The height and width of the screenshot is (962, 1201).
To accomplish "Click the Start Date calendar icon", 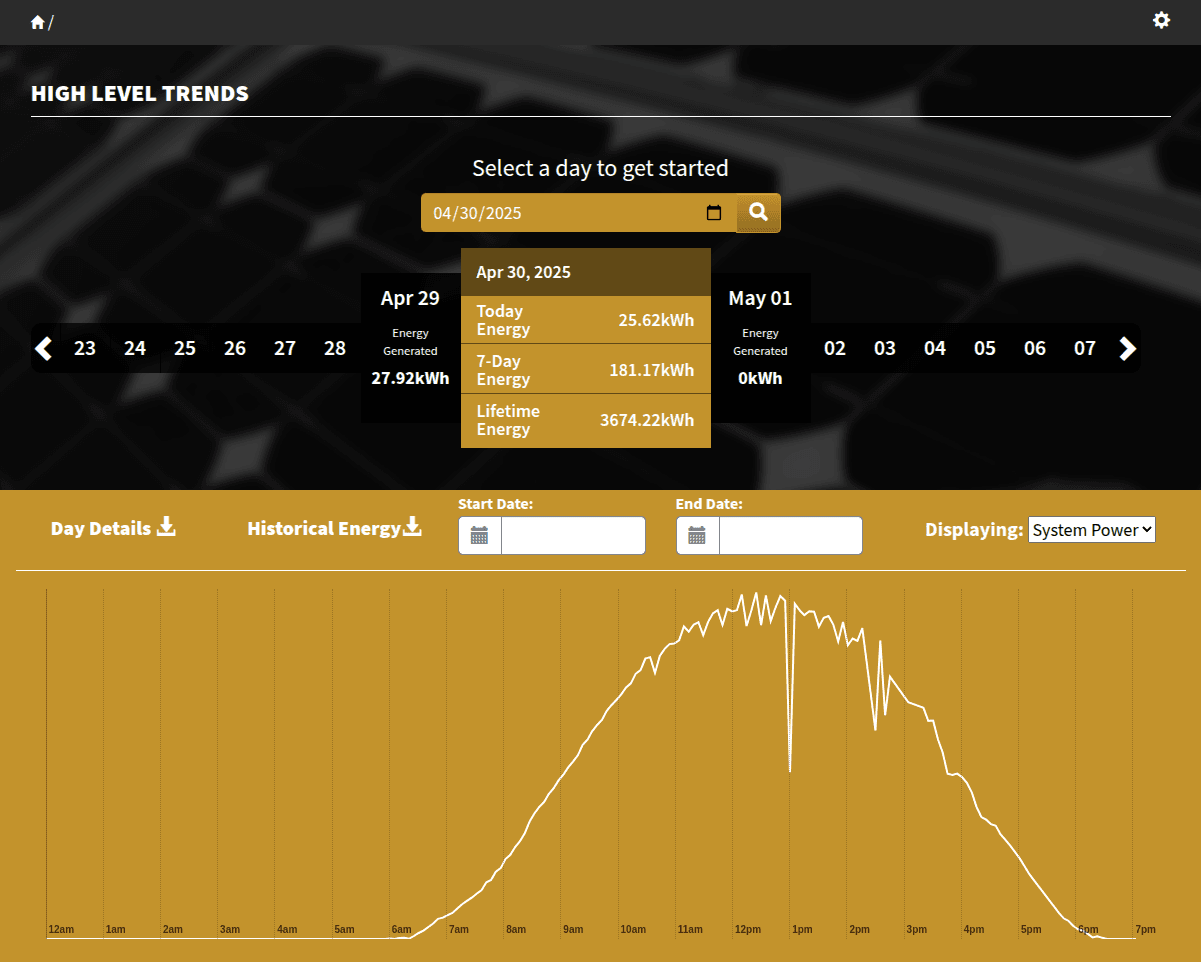I will click(480, 536).
